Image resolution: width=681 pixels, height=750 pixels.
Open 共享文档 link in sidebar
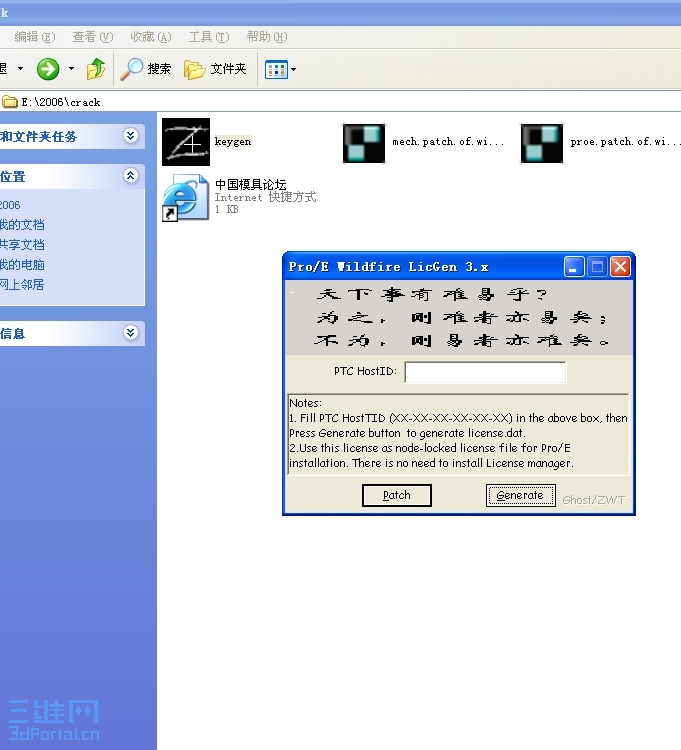22,245
